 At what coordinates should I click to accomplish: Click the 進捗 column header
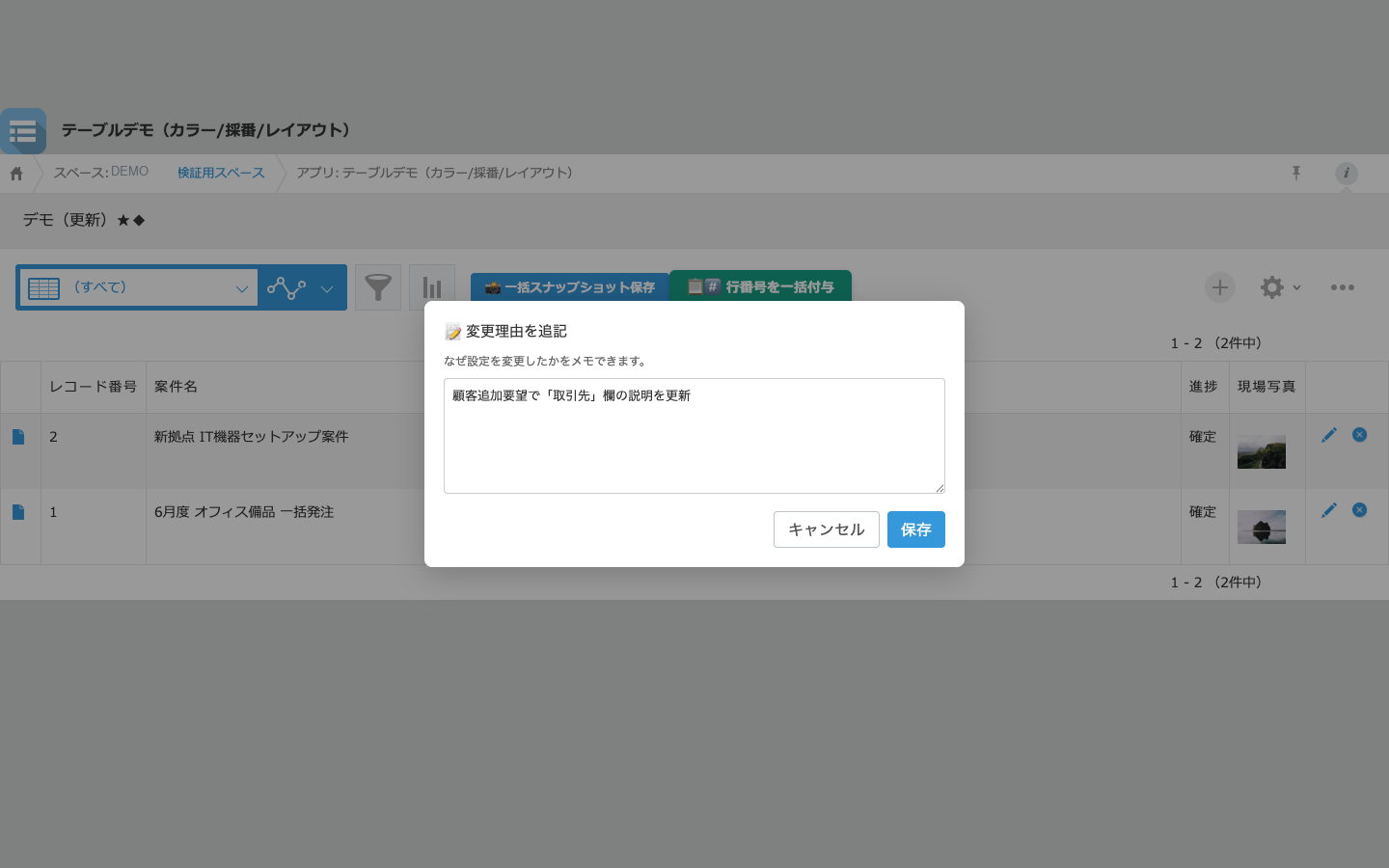click(1204, 387)
